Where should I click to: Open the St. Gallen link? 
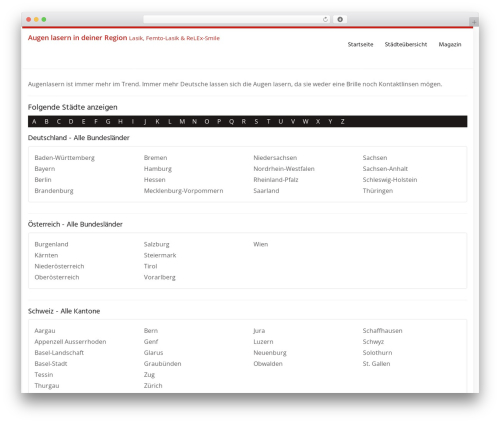(x=376, y=364)
